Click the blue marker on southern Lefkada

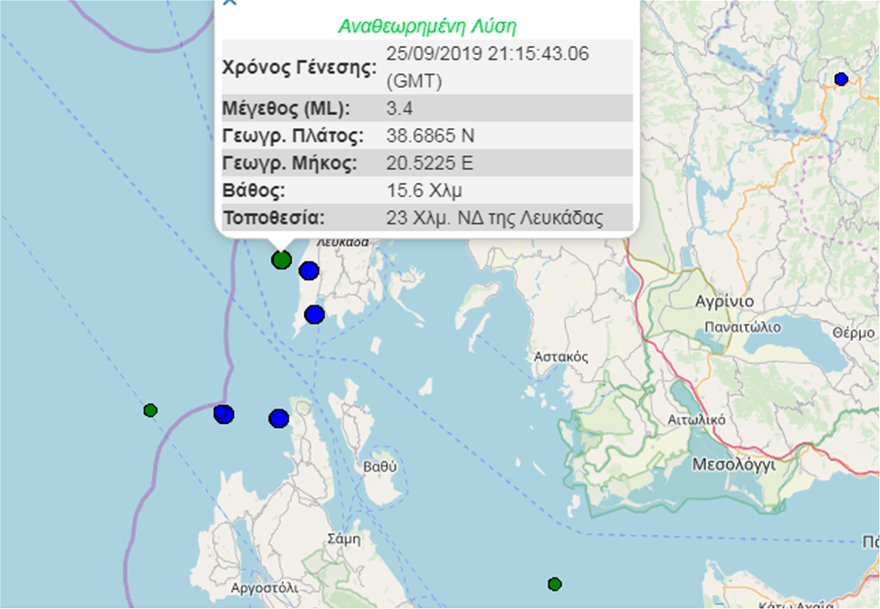click(x=315, y=314)
